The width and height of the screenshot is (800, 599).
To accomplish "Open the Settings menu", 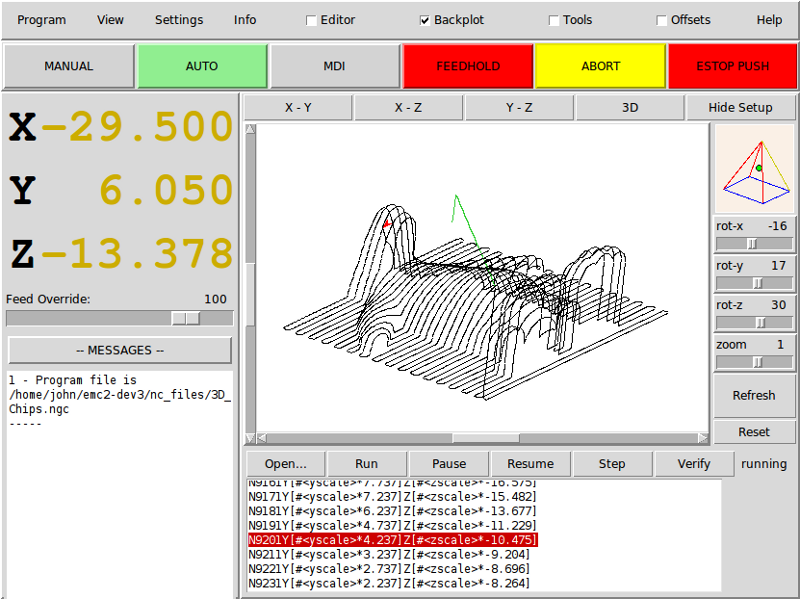I will [179, 20].
